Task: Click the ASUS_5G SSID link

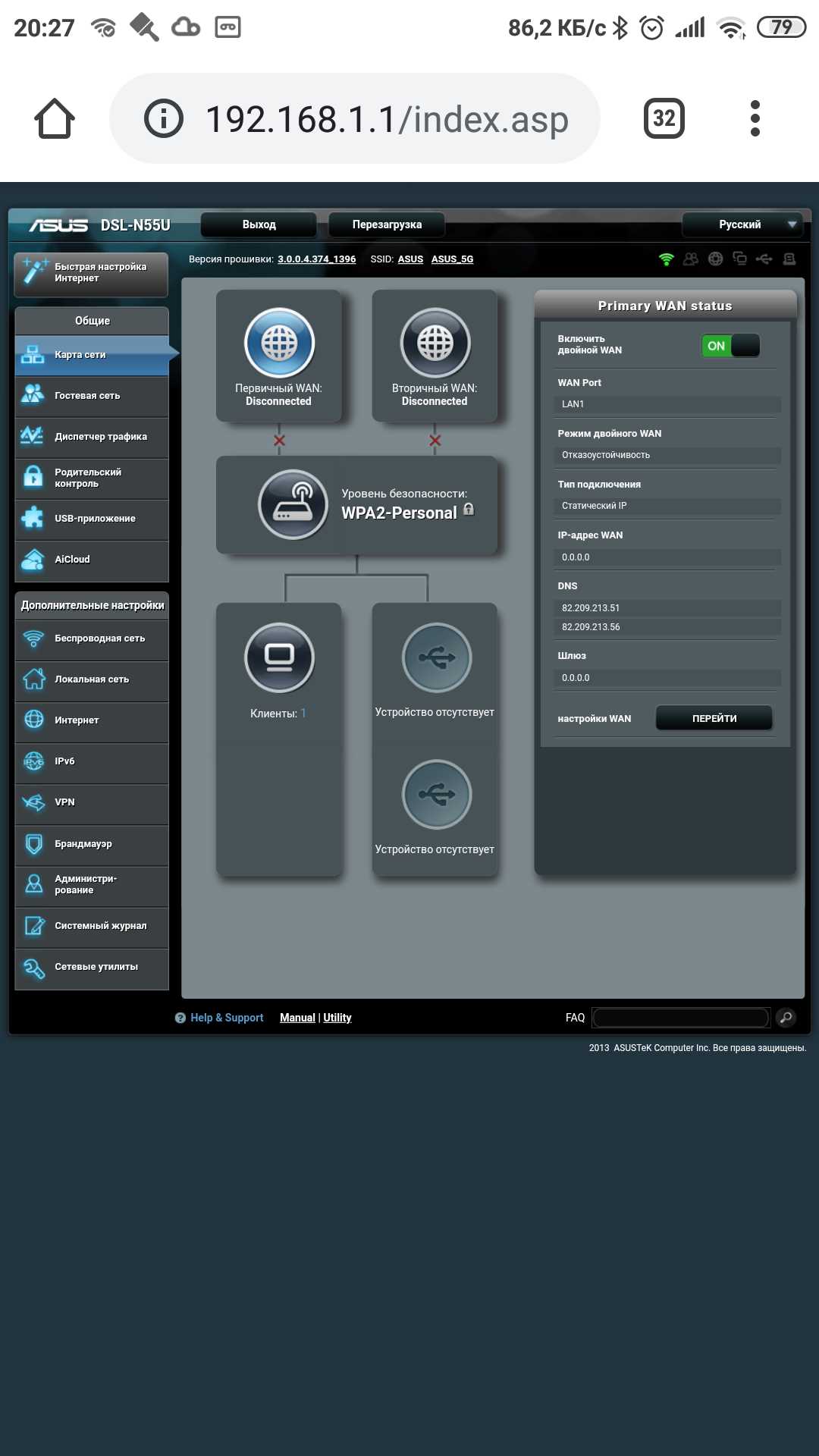Action: coord(452,259)
